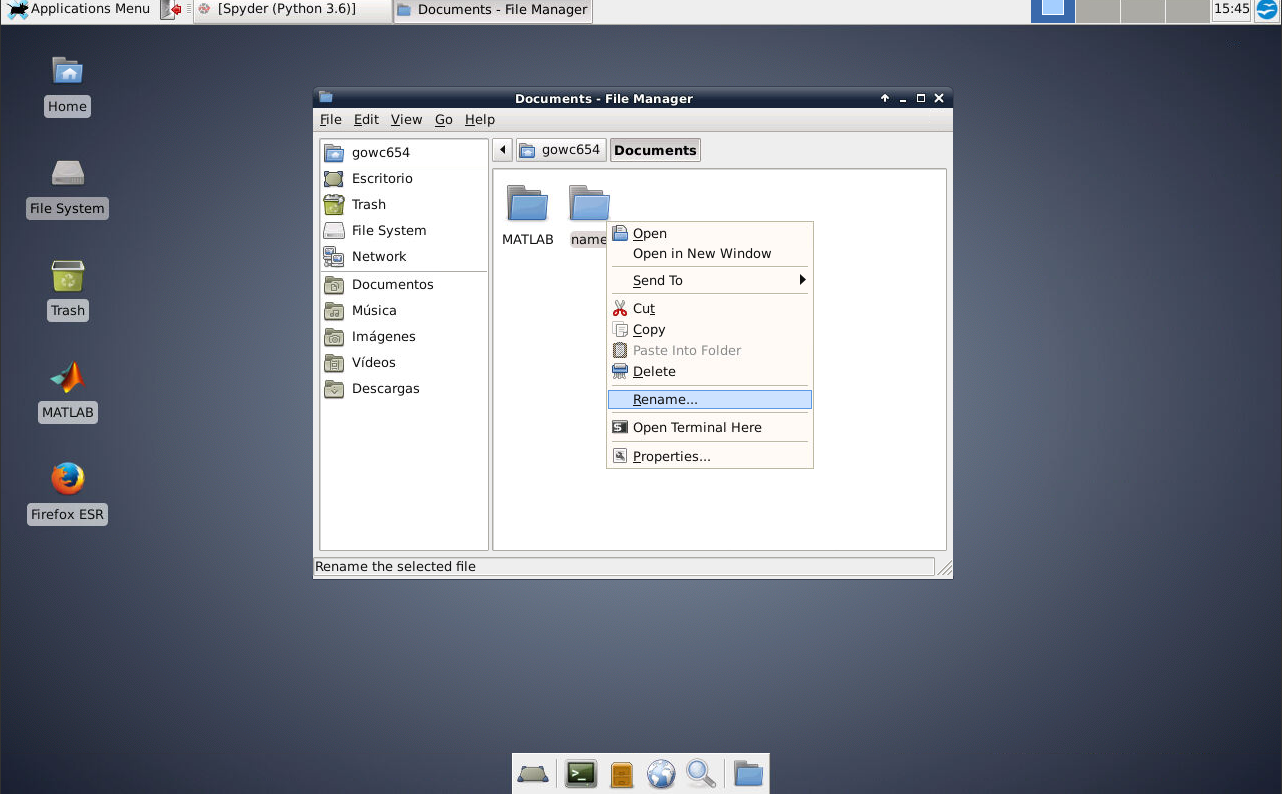
Task: Select the 'name' folder icon
Action: pyautogui.click(x=589, y=203)
